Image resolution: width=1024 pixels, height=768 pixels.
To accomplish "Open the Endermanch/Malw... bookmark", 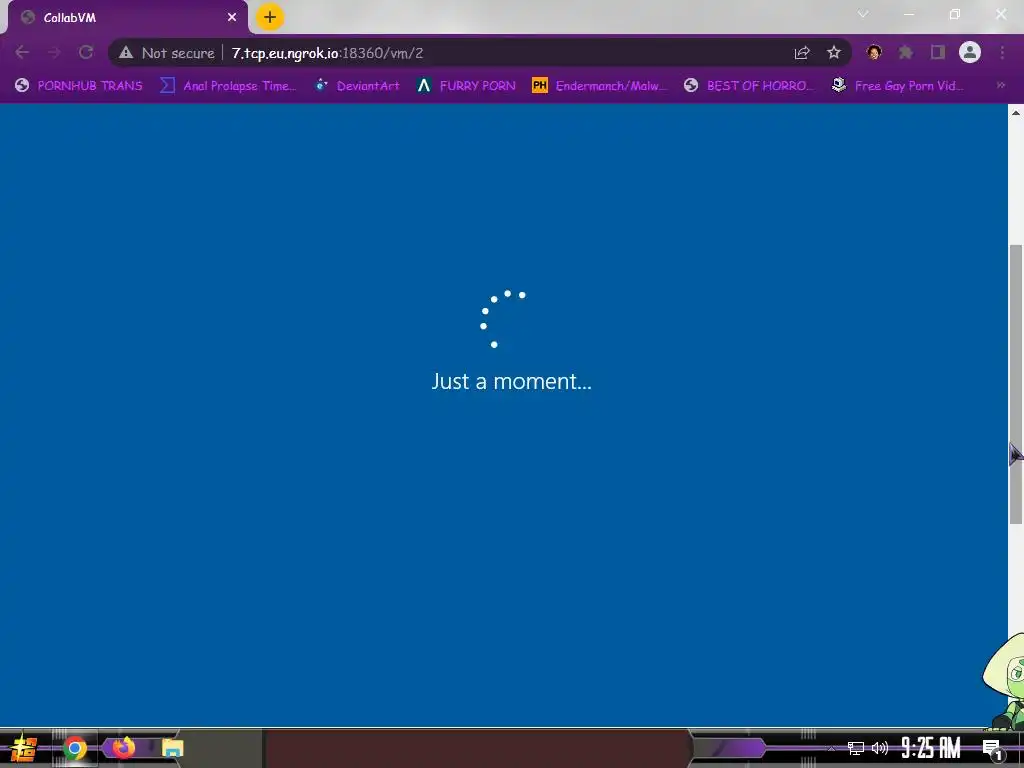I will 600,86.
